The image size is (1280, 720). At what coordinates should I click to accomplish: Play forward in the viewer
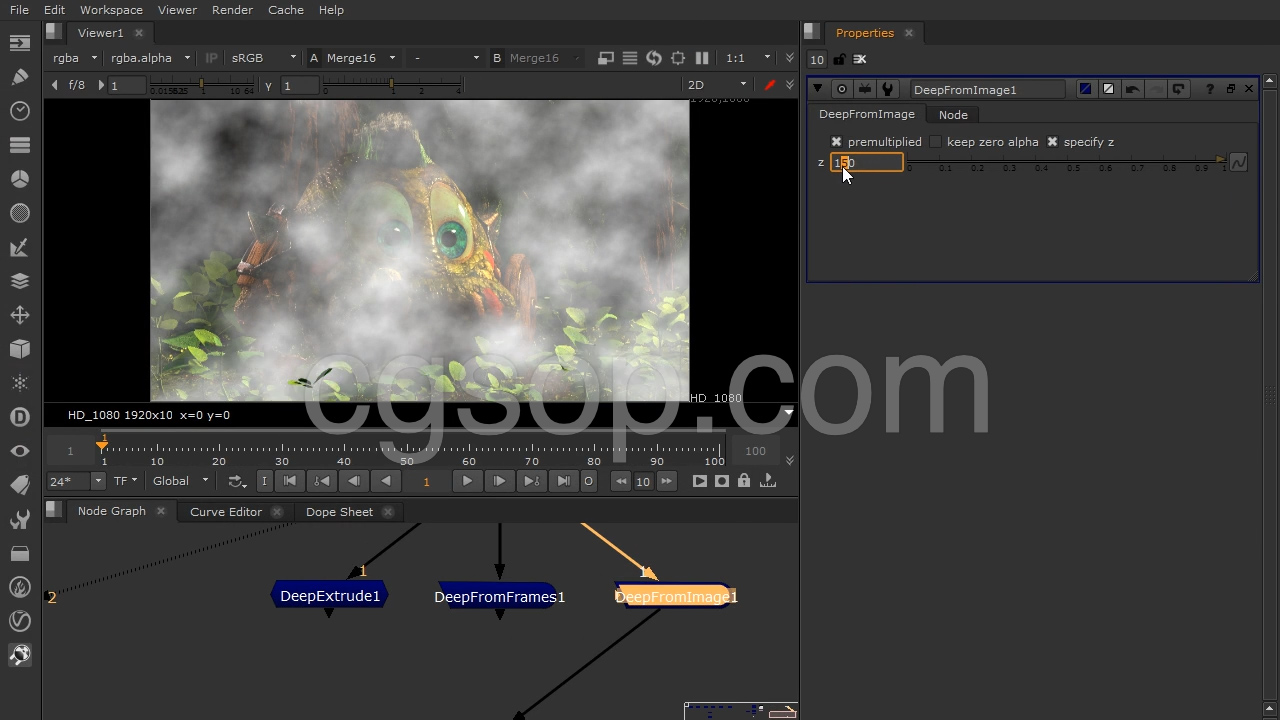[x=467, y=481]
